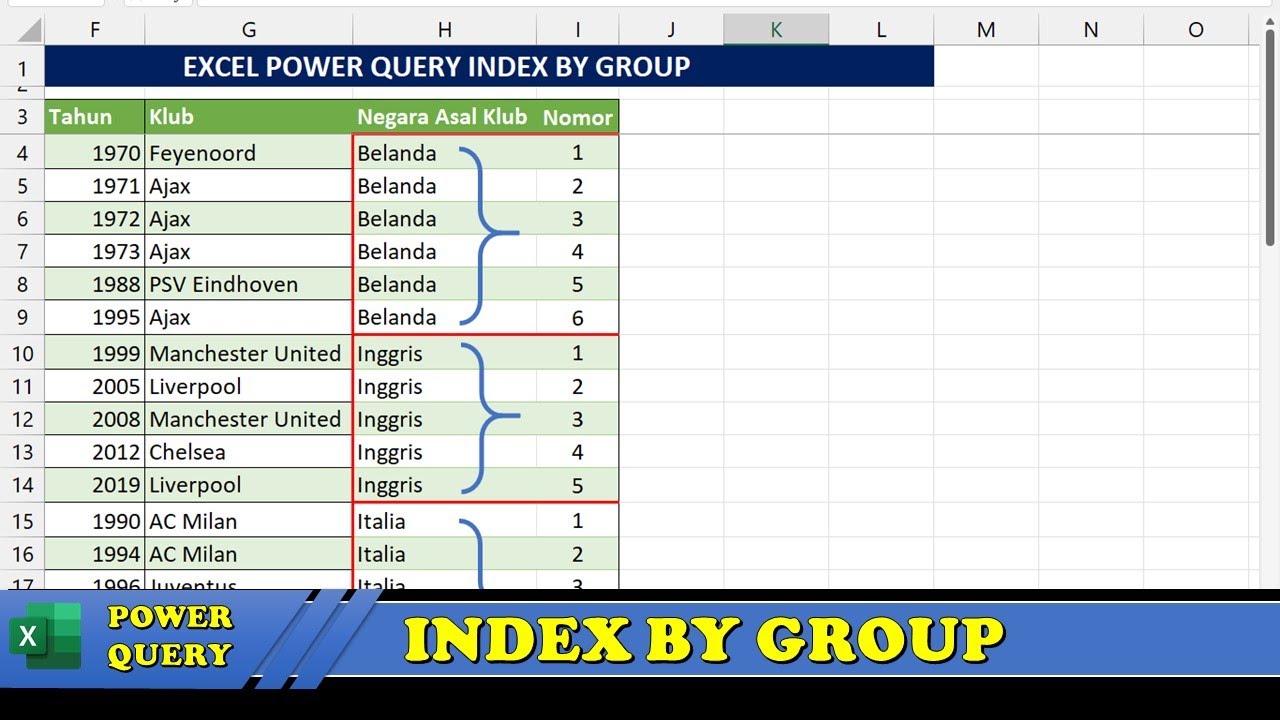This screenshot has width=1280, height=720.
Task: Select the cell containing "Chelsea"
Action: pyautogui.click(x=249, y=452)
